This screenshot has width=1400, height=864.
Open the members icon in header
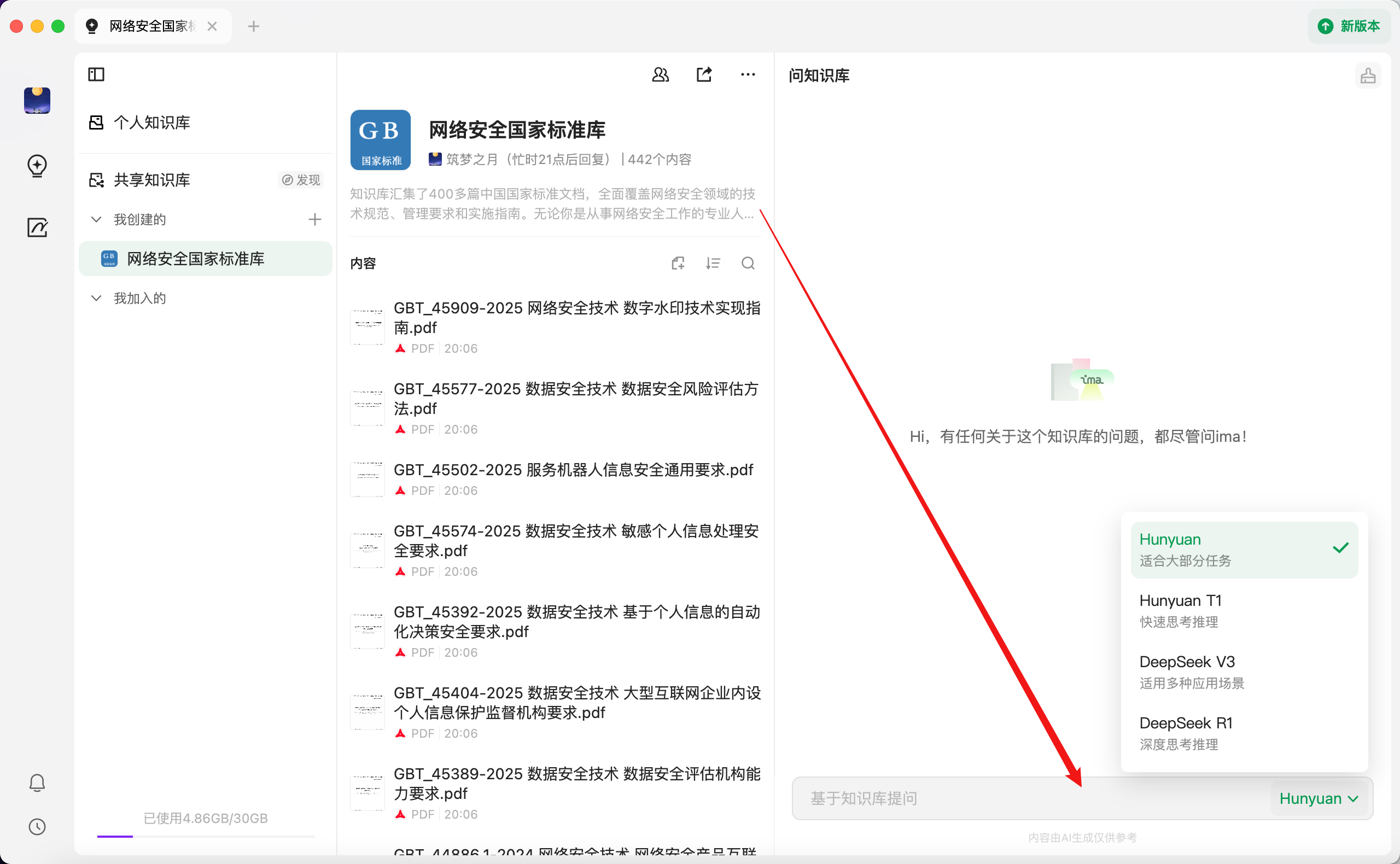pyautogui.click(x=660, y=75)
